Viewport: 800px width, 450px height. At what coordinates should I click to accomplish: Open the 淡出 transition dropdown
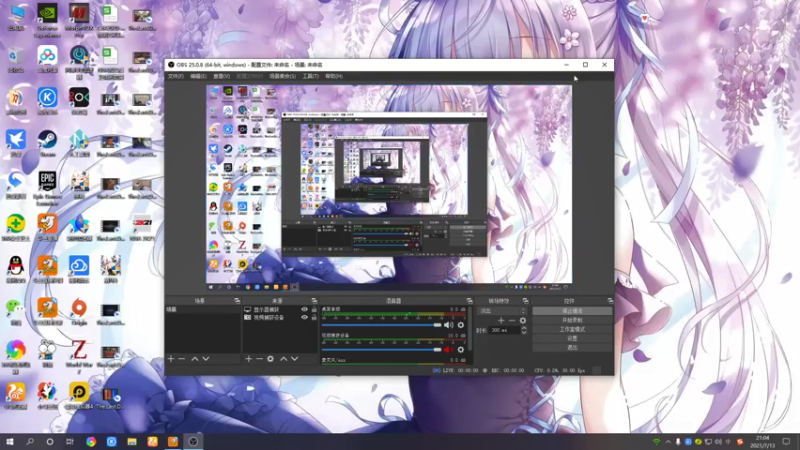(502, 311)
